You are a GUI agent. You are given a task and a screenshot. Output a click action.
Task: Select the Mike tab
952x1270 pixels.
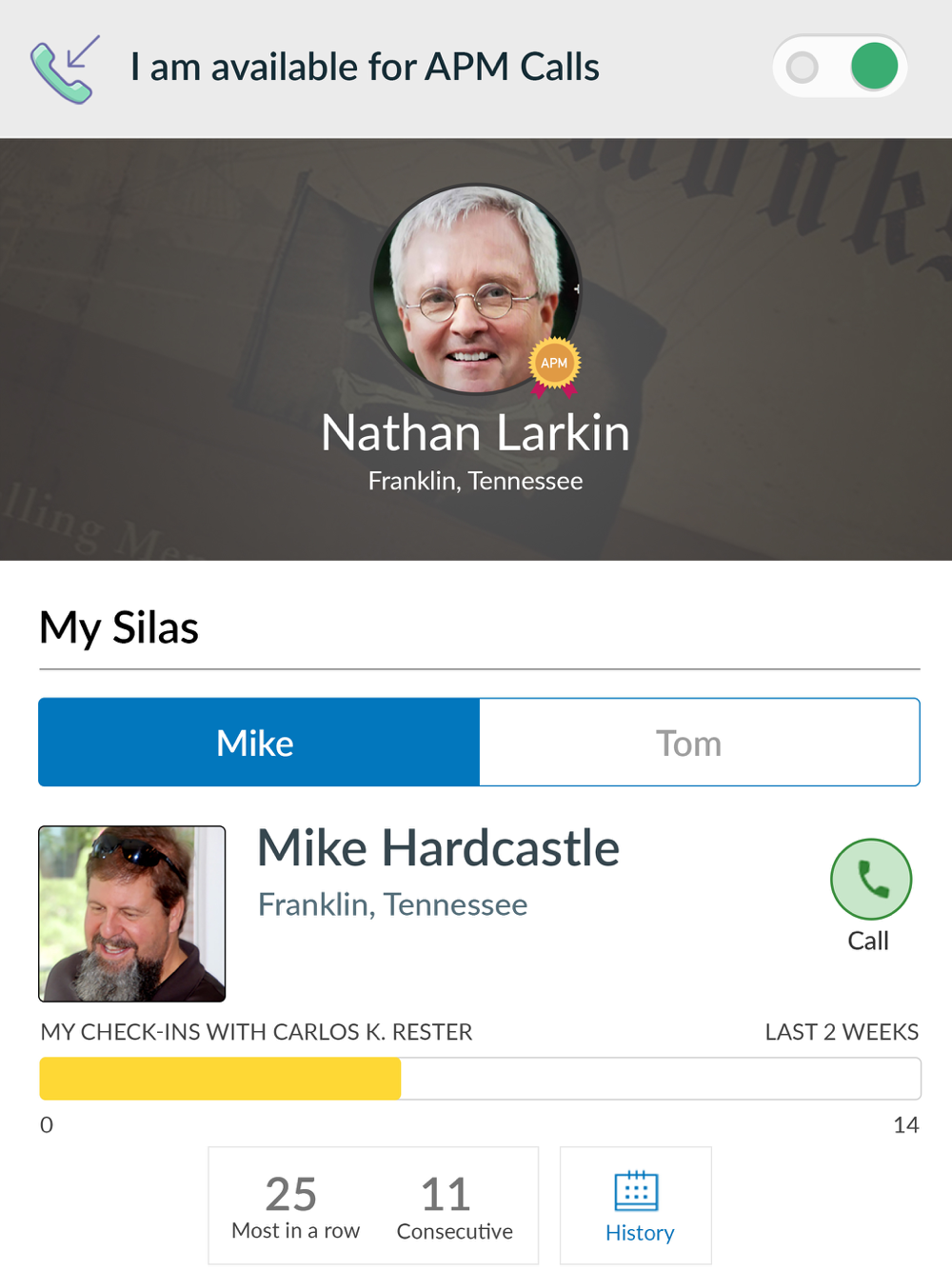(x=259, y=743)
